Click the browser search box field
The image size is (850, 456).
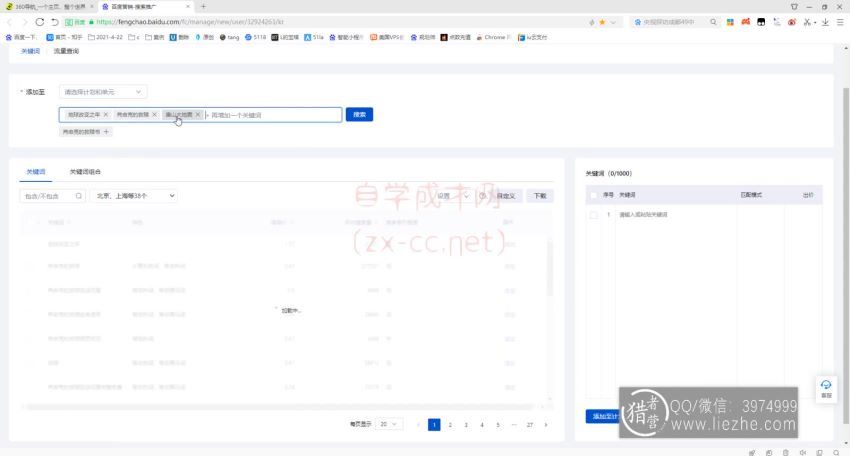coord(670,22)
